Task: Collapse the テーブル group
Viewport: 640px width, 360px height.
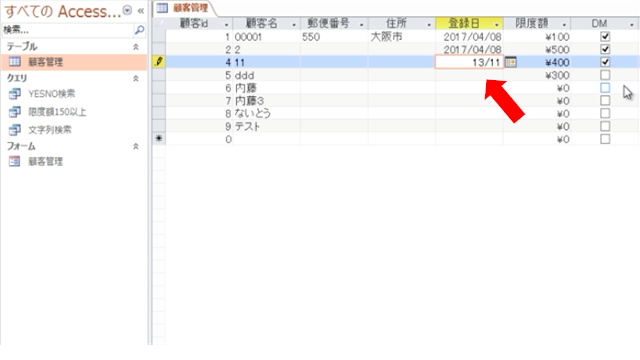Action: tap(136, 47)
